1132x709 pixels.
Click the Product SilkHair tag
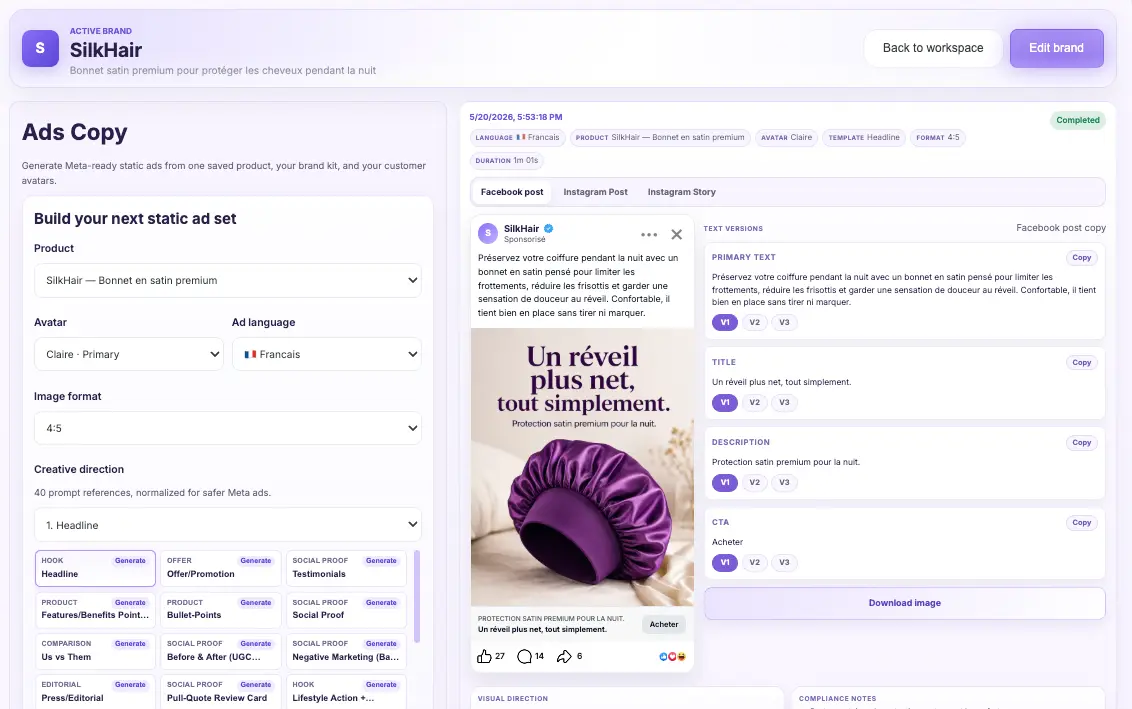coord(660,137)
